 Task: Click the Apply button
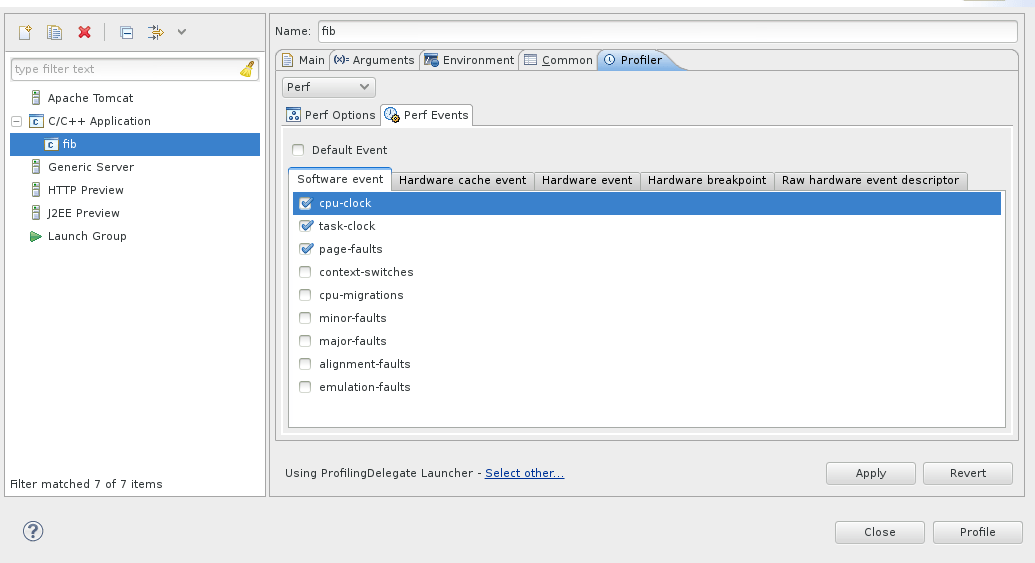pos(871,473)
